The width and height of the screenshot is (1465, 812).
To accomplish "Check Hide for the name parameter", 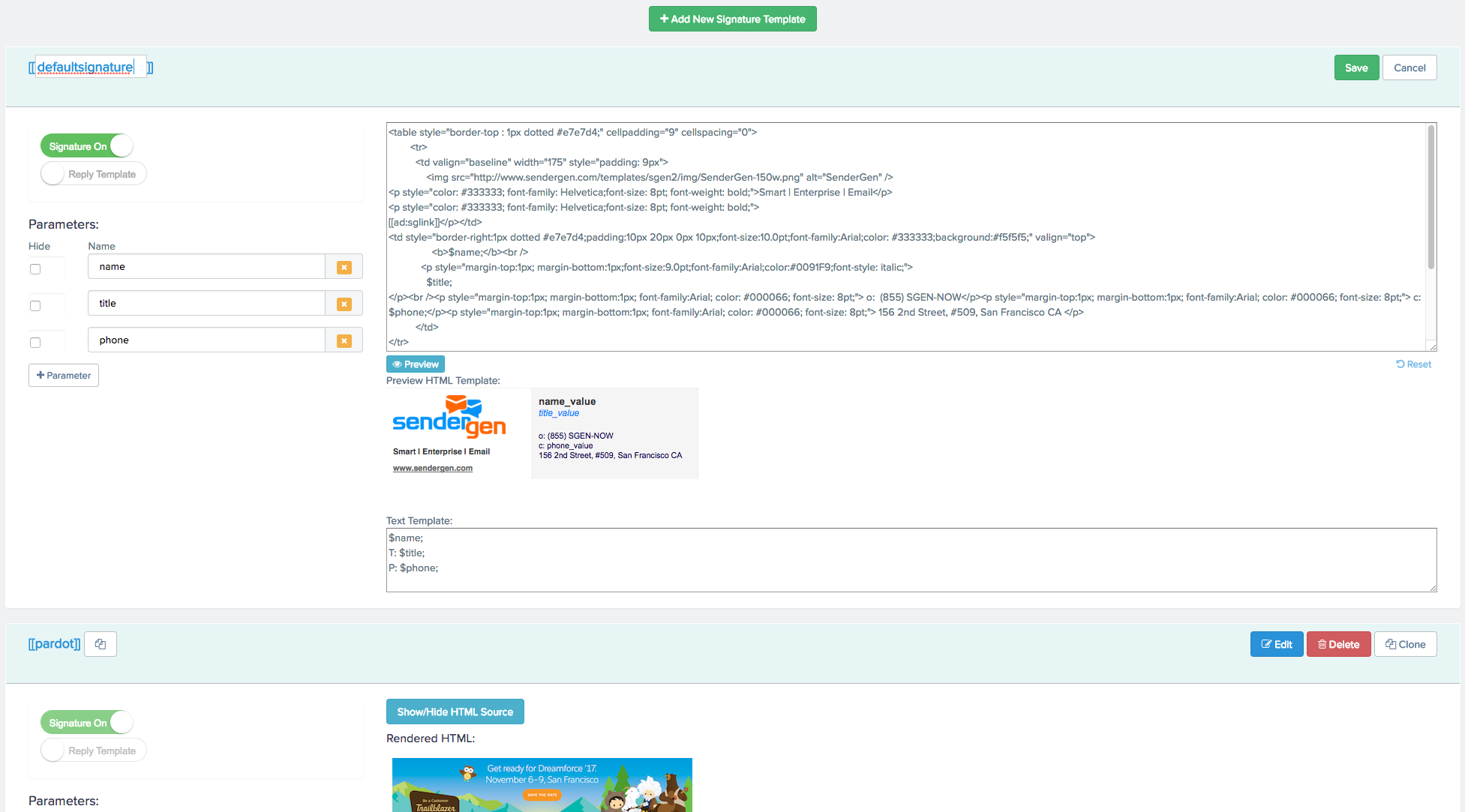I will point(35,268).
